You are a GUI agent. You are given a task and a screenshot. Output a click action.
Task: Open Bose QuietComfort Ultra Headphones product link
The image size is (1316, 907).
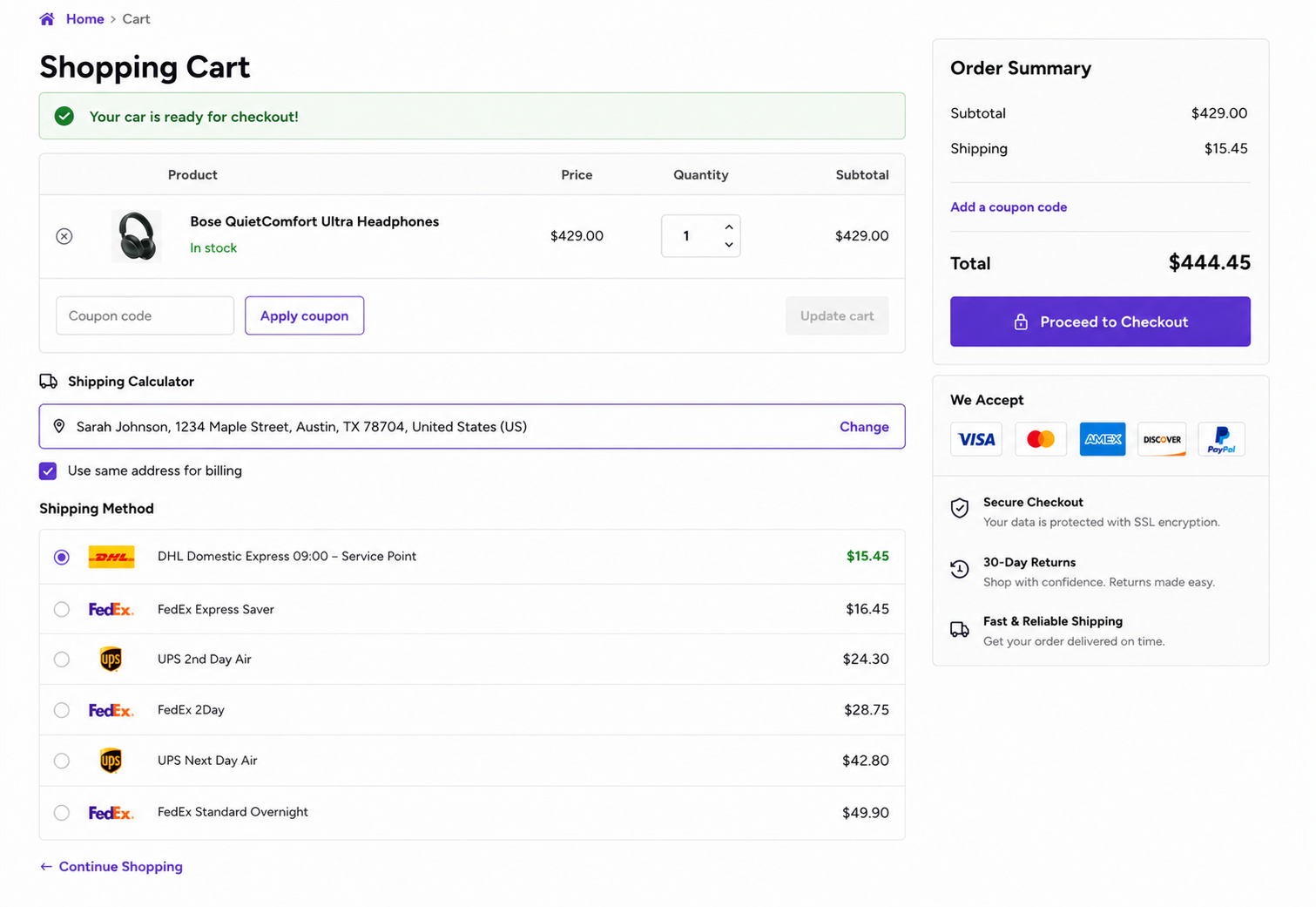[314, 221]
